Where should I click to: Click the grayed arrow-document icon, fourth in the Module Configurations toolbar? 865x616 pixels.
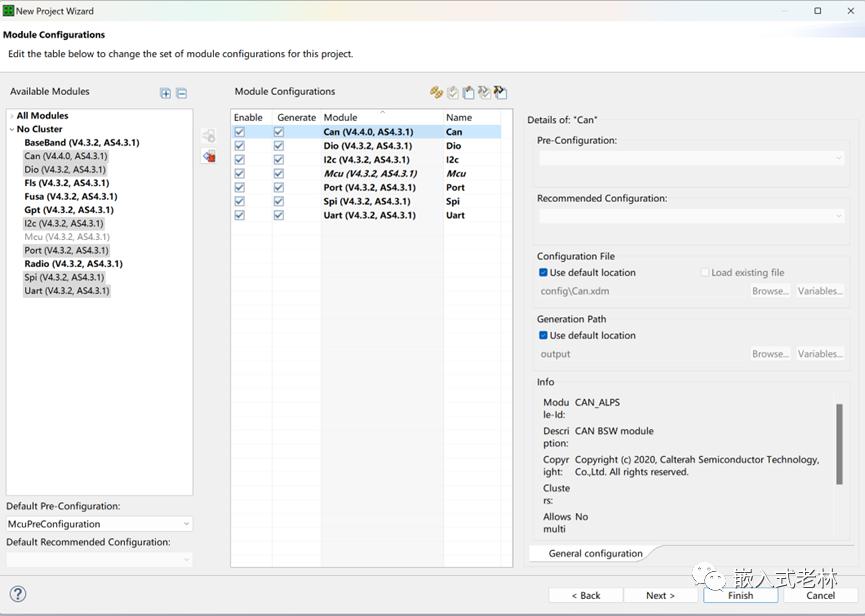click(x=484, y=93)
